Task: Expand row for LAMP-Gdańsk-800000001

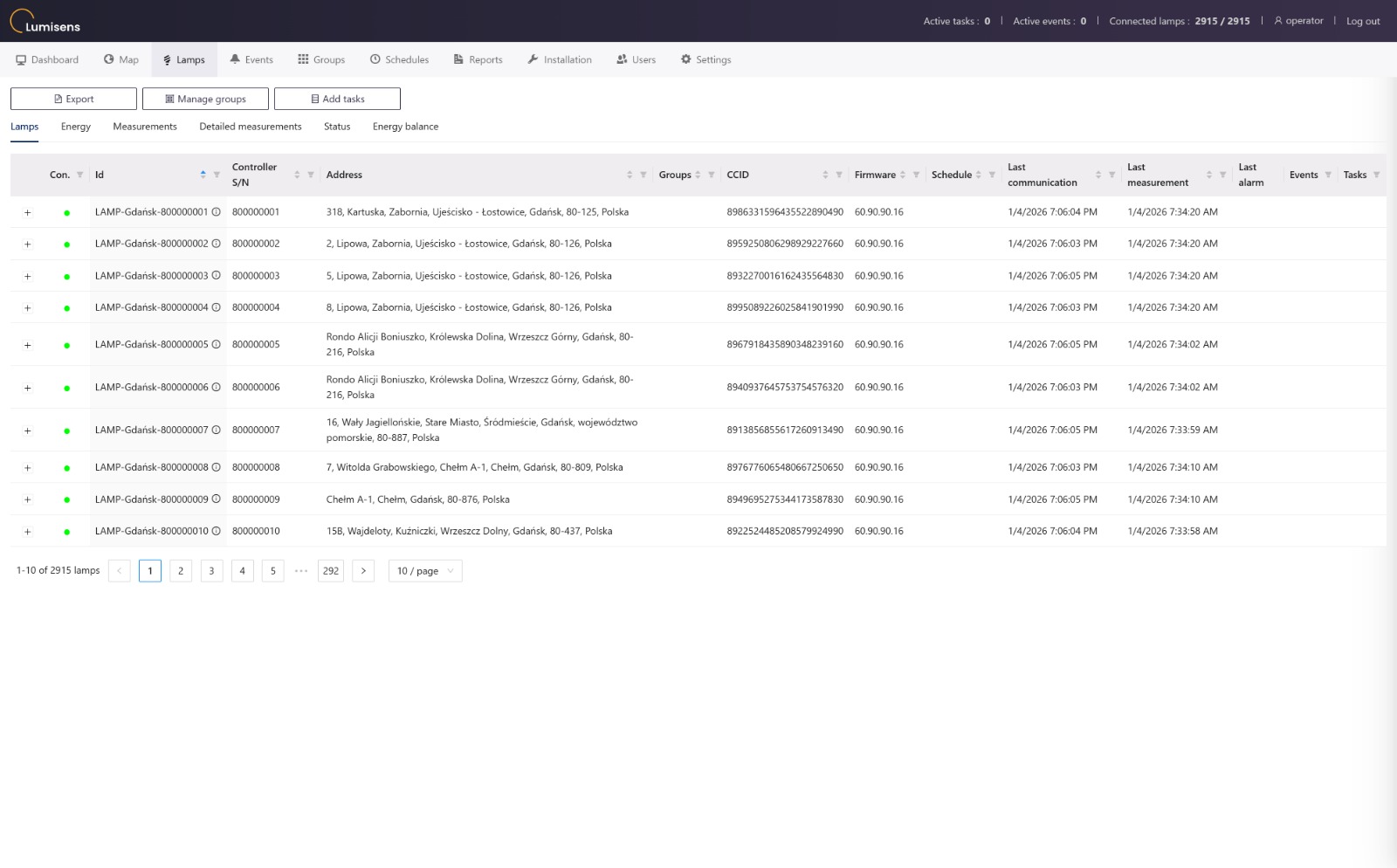Action: [x=27, y=213]
